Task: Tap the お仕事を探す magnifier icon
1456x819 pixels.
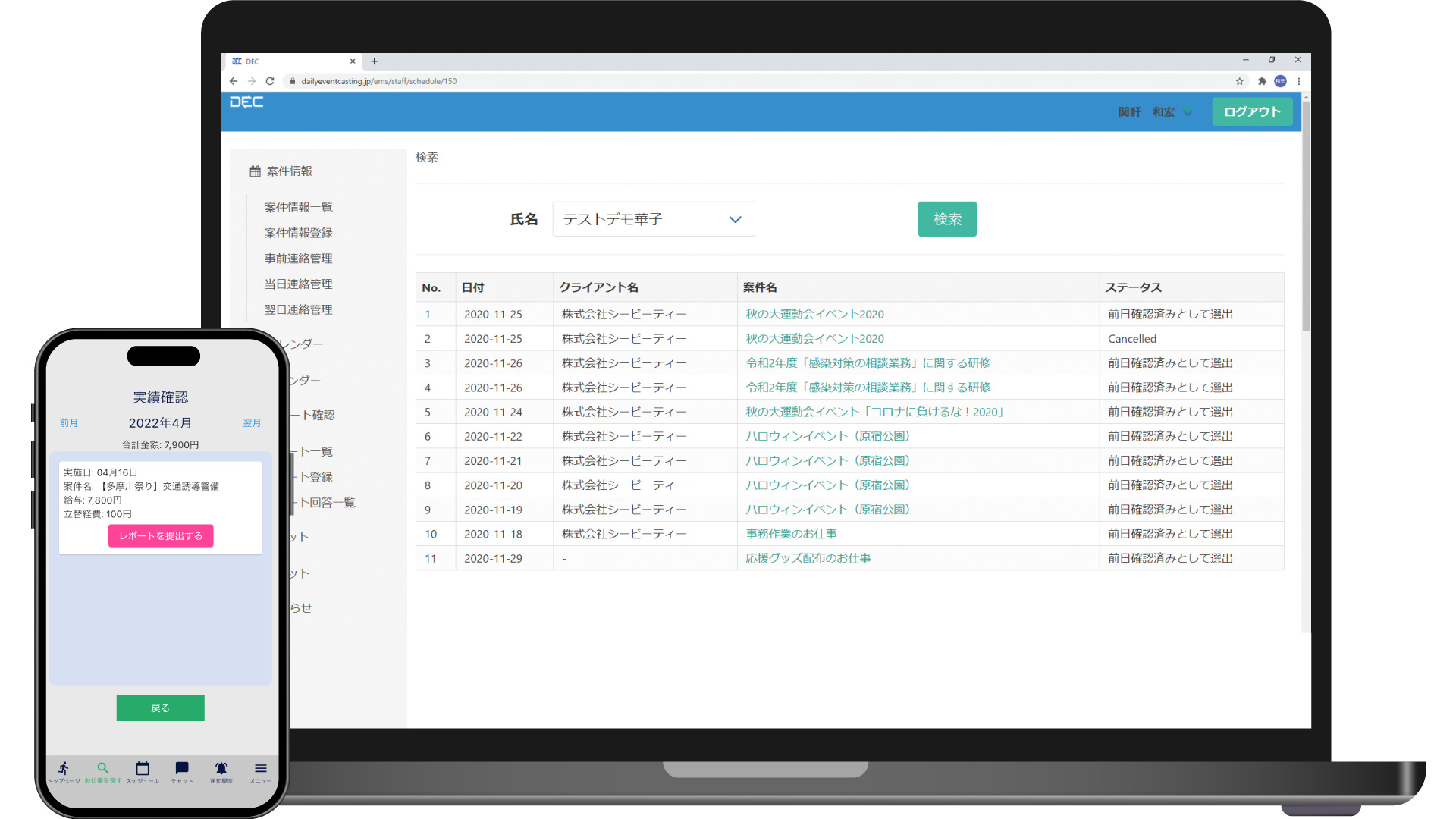Action: (103, 769)
